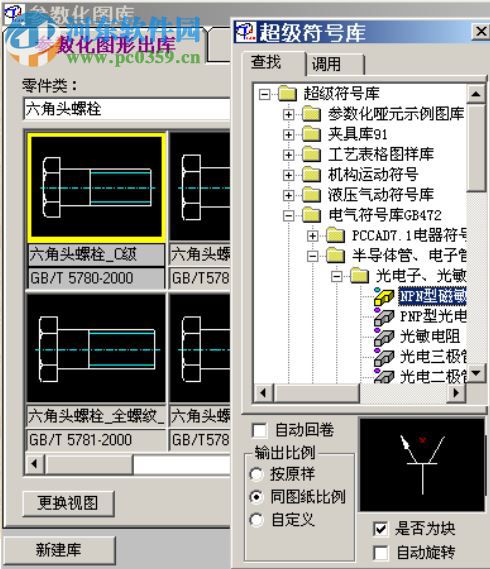Select the 六角头螺栓_C级 thumbnail
This screenshot has width=490, height=569.
[x=97, y=187]
